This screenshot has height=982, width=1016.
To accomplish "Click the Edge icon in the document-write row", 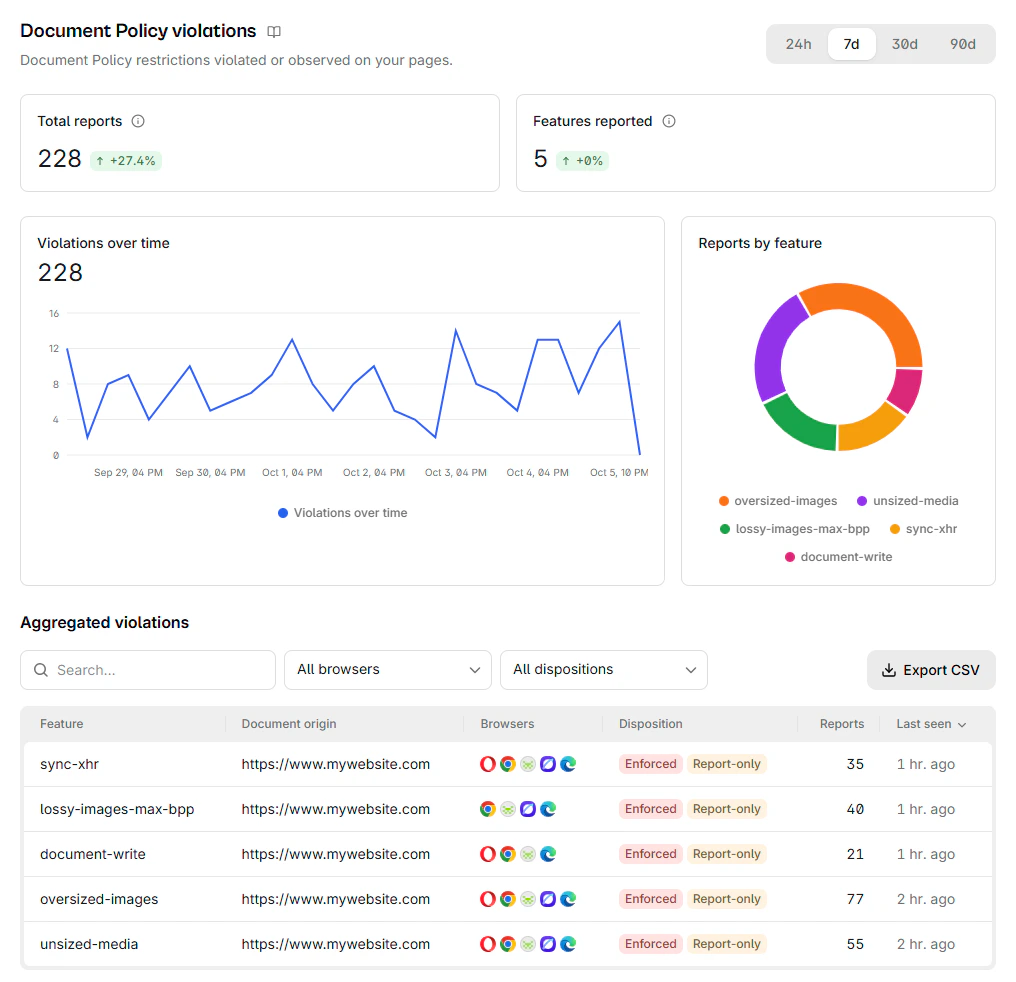I will (548, 854).
